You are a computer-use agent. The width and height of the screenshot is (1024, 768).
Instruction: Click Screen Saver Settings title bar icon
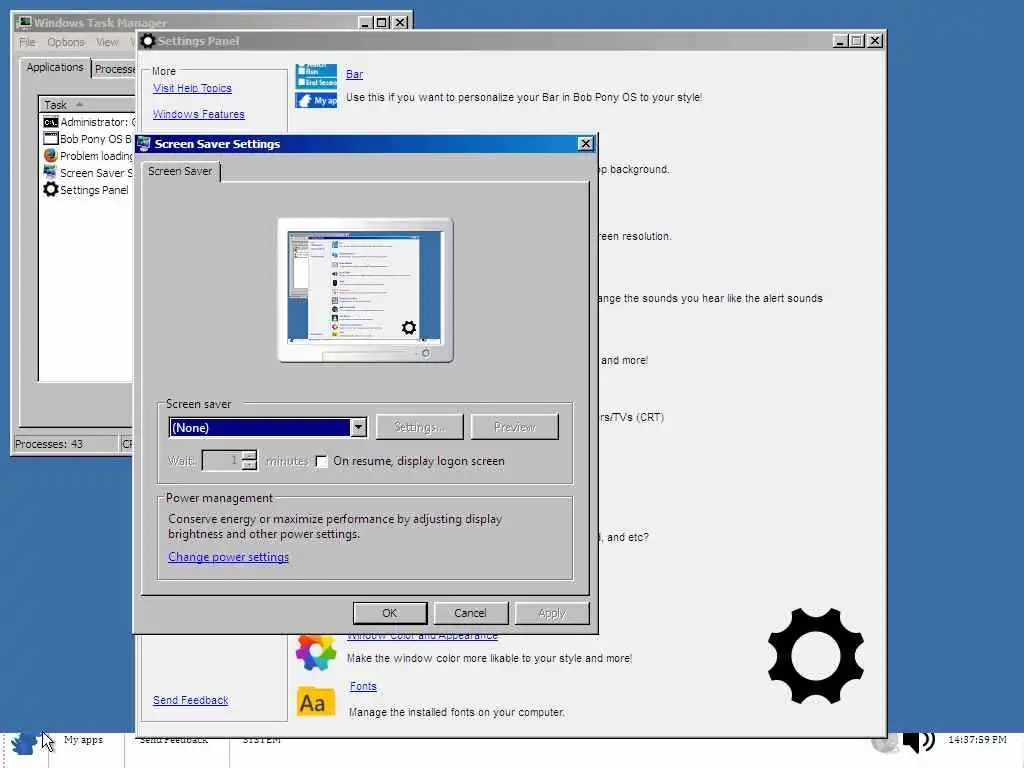click(144, 144)
